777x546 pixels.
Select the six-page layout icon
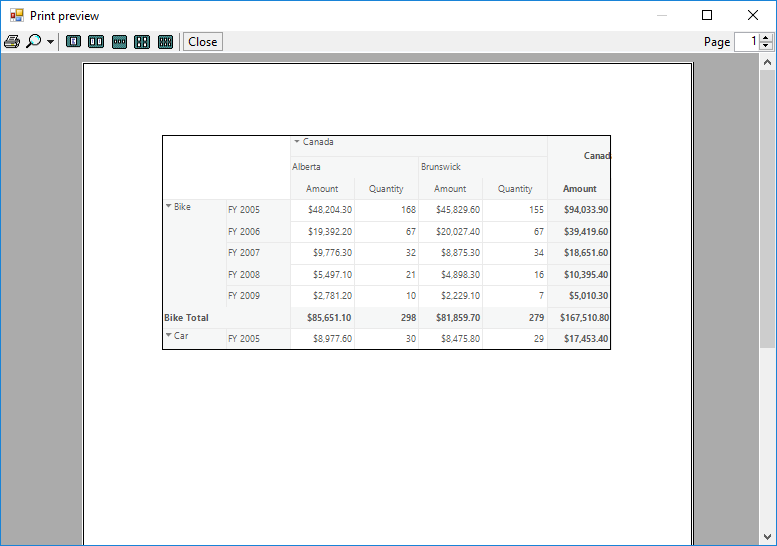166,42
